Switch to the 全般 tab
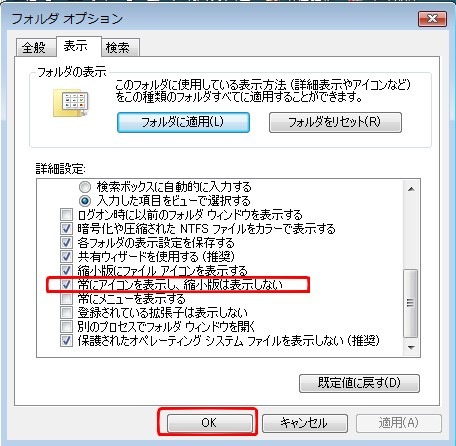Screen dimensions: 456x446 (x=34, y=48)
